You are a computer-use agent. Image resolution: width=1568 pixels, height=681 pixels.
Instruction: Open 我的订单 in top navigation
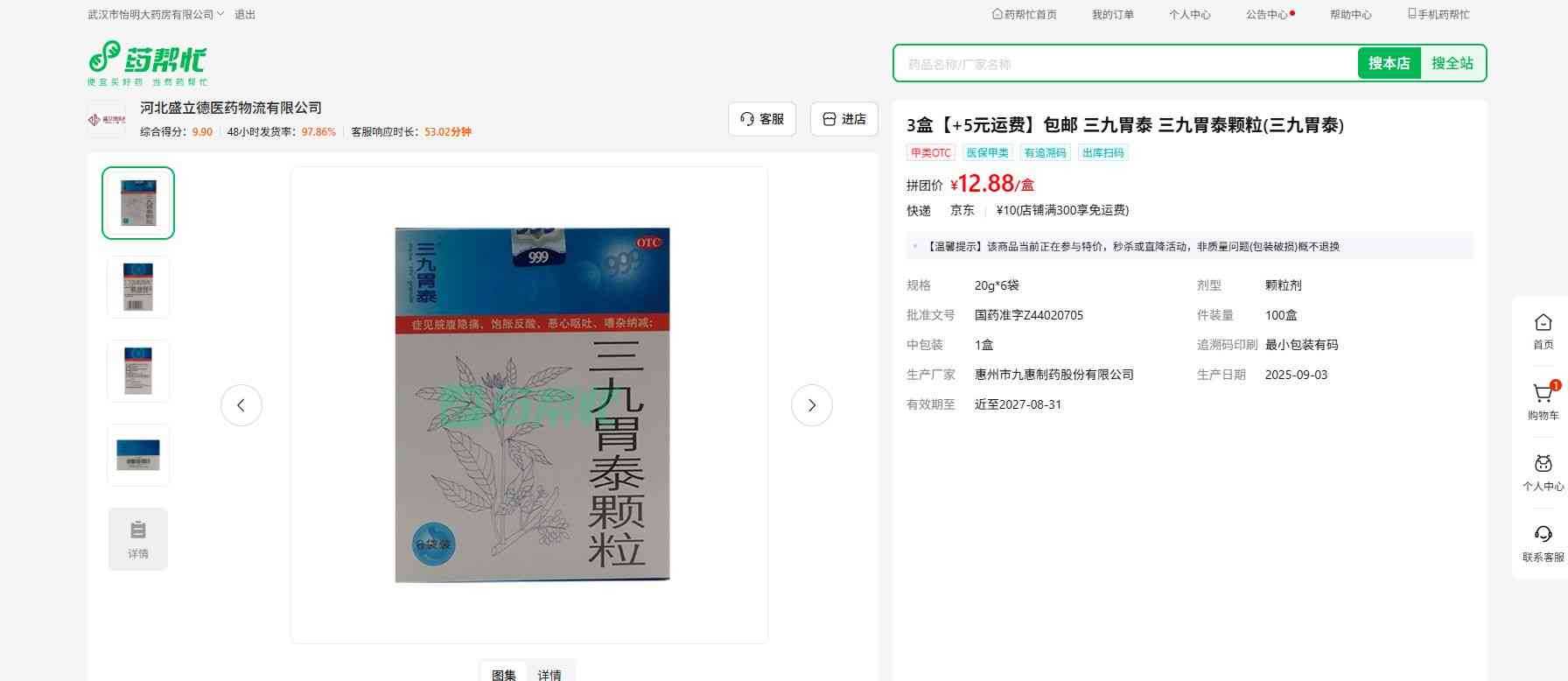point(1112,15)
